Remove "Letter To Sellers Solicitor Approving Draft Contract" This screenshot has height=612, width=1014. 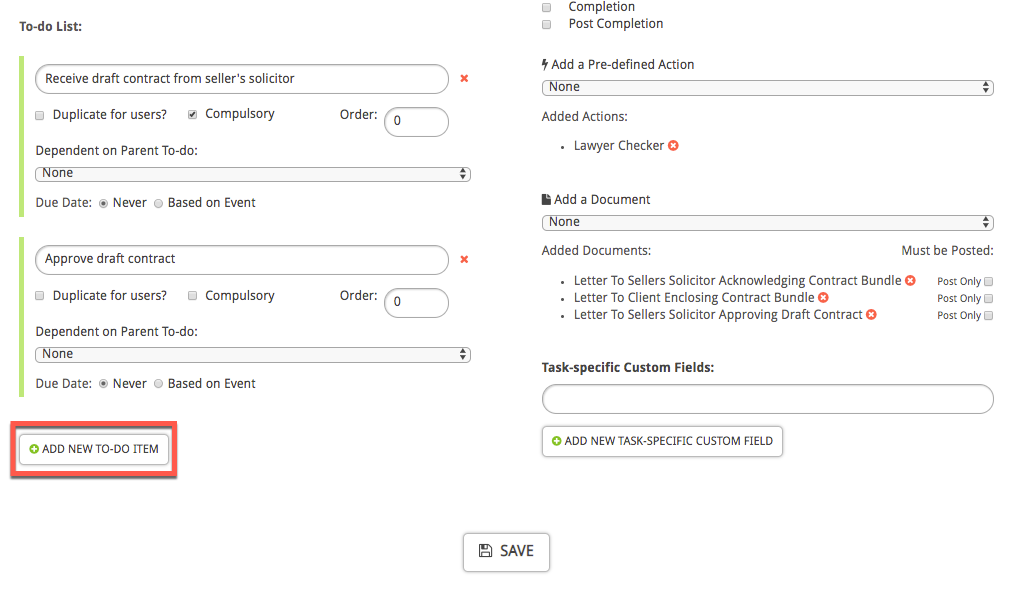[x=871, y=314]
